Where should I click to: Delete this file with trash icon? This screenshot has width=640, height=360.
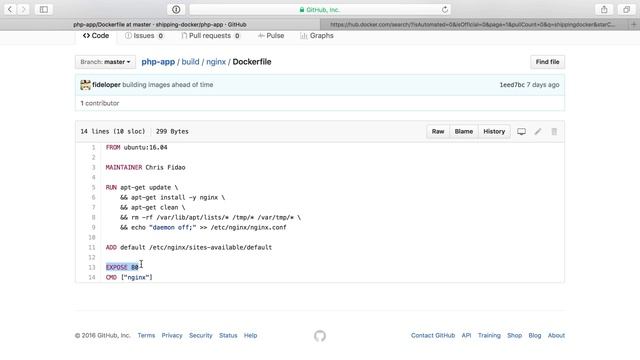point(554,131)
